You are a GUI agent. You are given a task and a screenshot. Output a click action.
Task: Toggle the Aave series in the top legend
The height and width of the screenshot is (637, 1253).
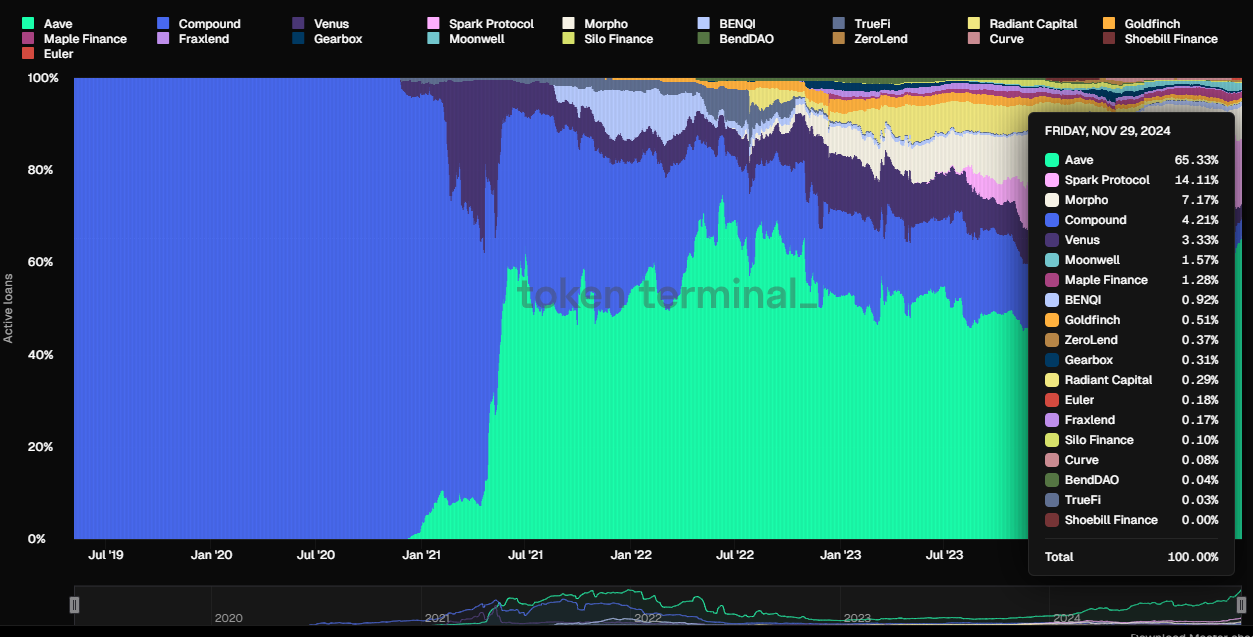pyautogui.click(x=47, y=23)
